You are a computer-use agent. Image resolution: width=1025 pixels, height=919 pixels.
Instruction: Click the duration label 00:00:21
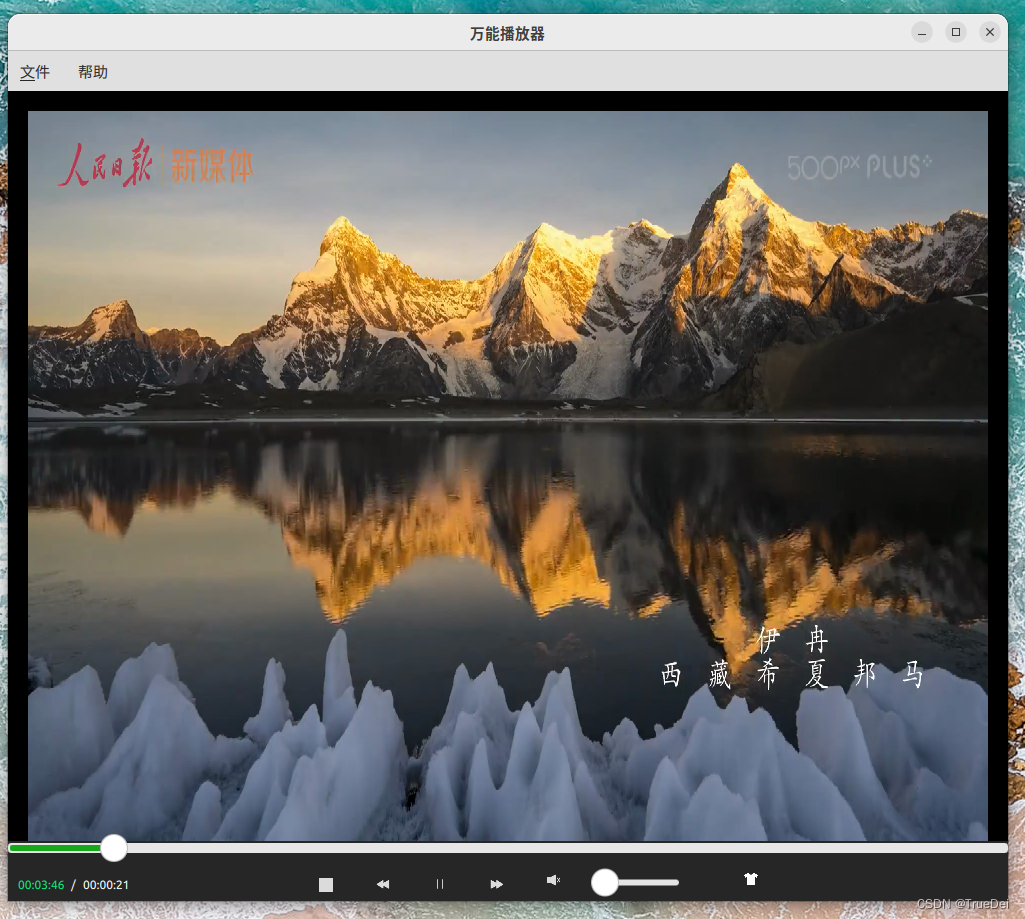104,884
